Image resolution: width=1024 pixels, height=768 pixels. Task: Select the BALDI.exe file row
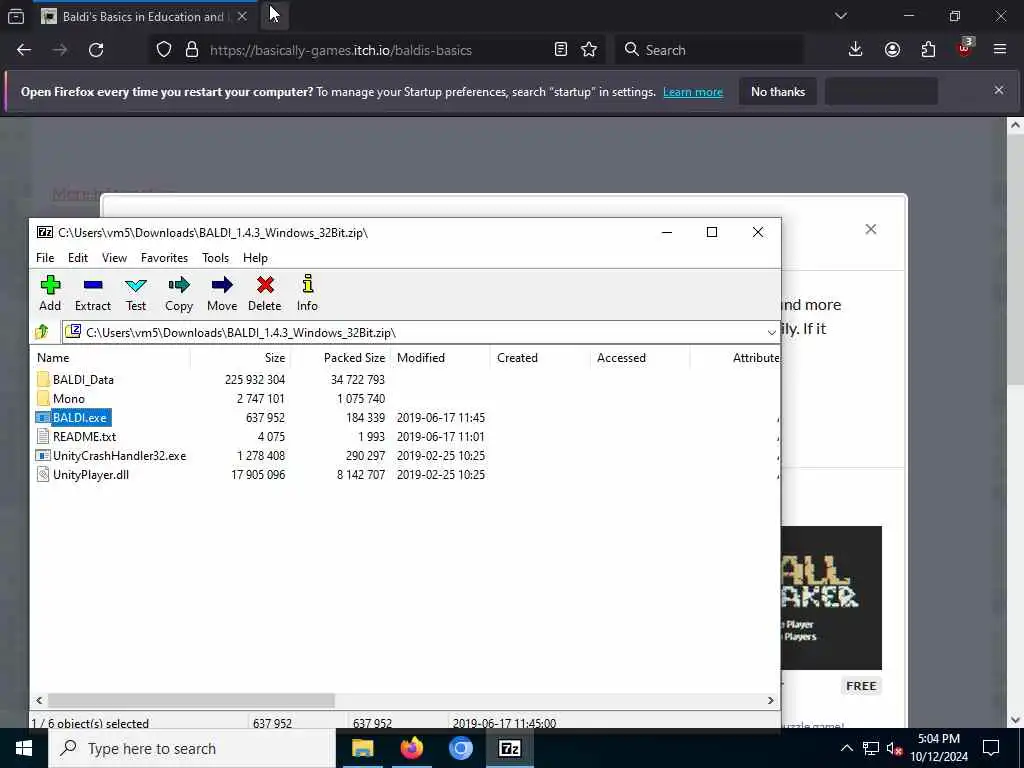(405, 417)
